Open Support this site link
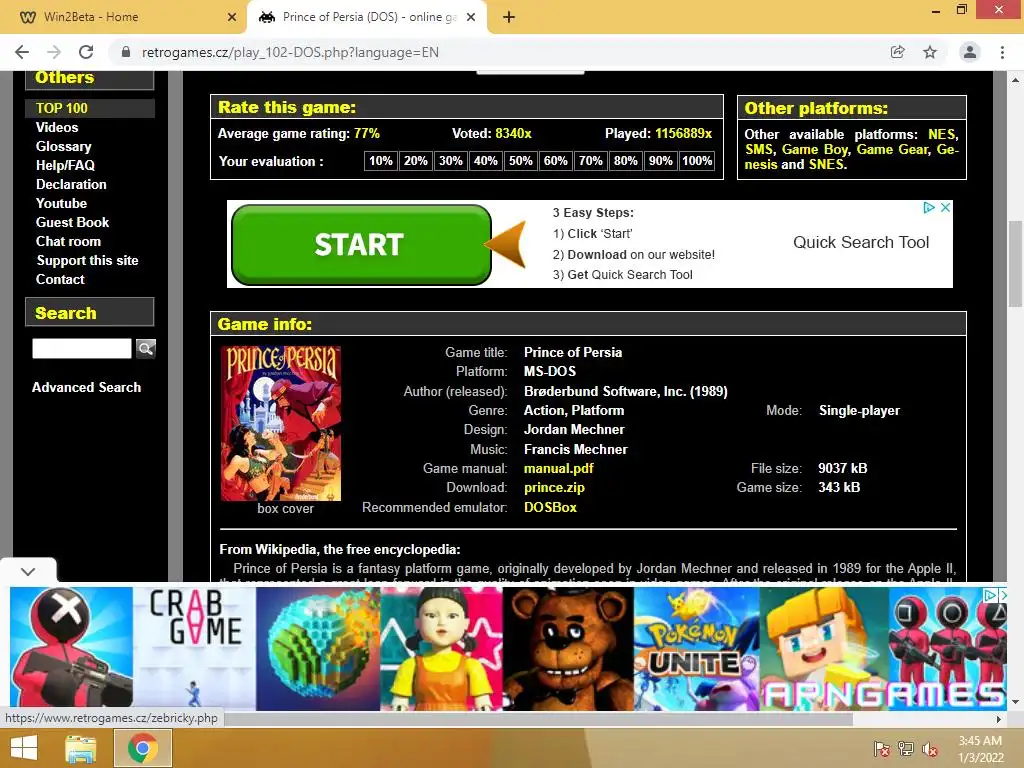This screenshot has height=768, width=1024. click(x=88, y=260)
